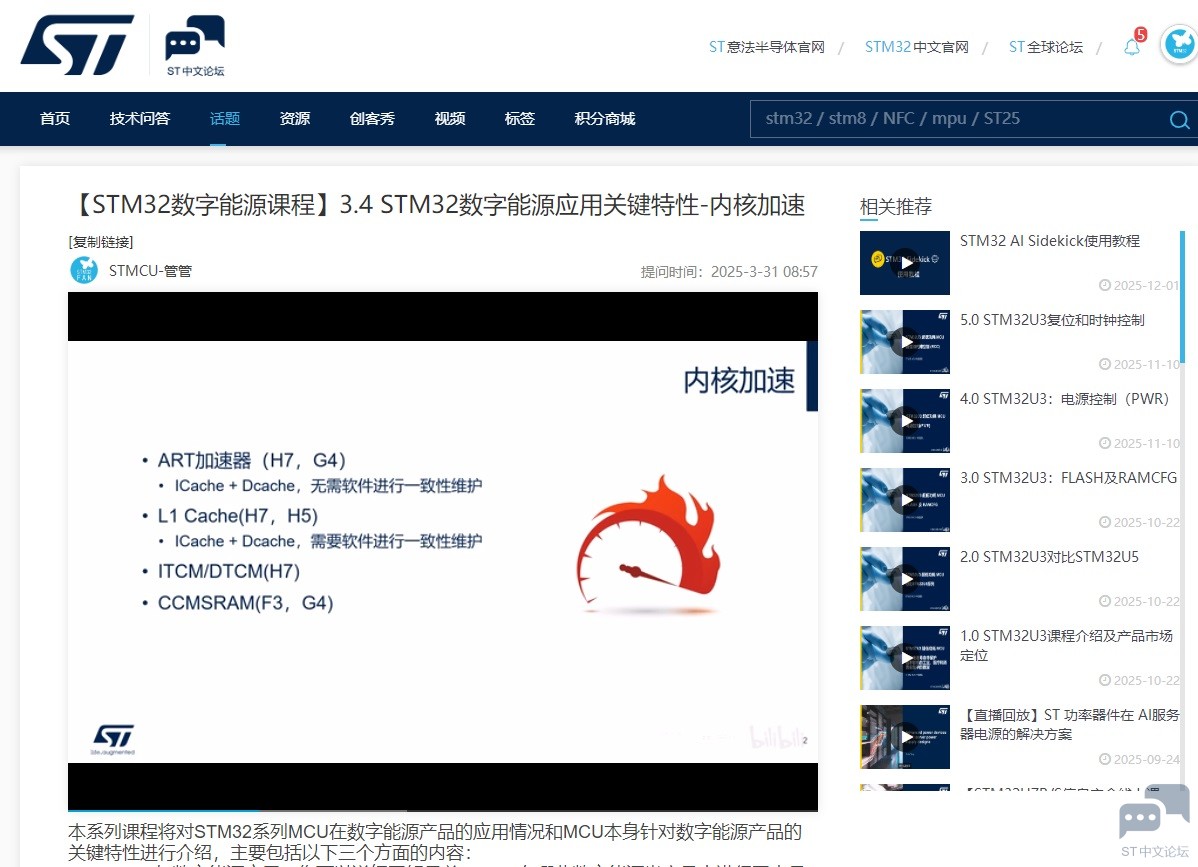Image resolution: width=1198 pixels, height=867 pixels.
Task: Click the STMCU-管管 author avatar
Action: [x=84, y=270]
